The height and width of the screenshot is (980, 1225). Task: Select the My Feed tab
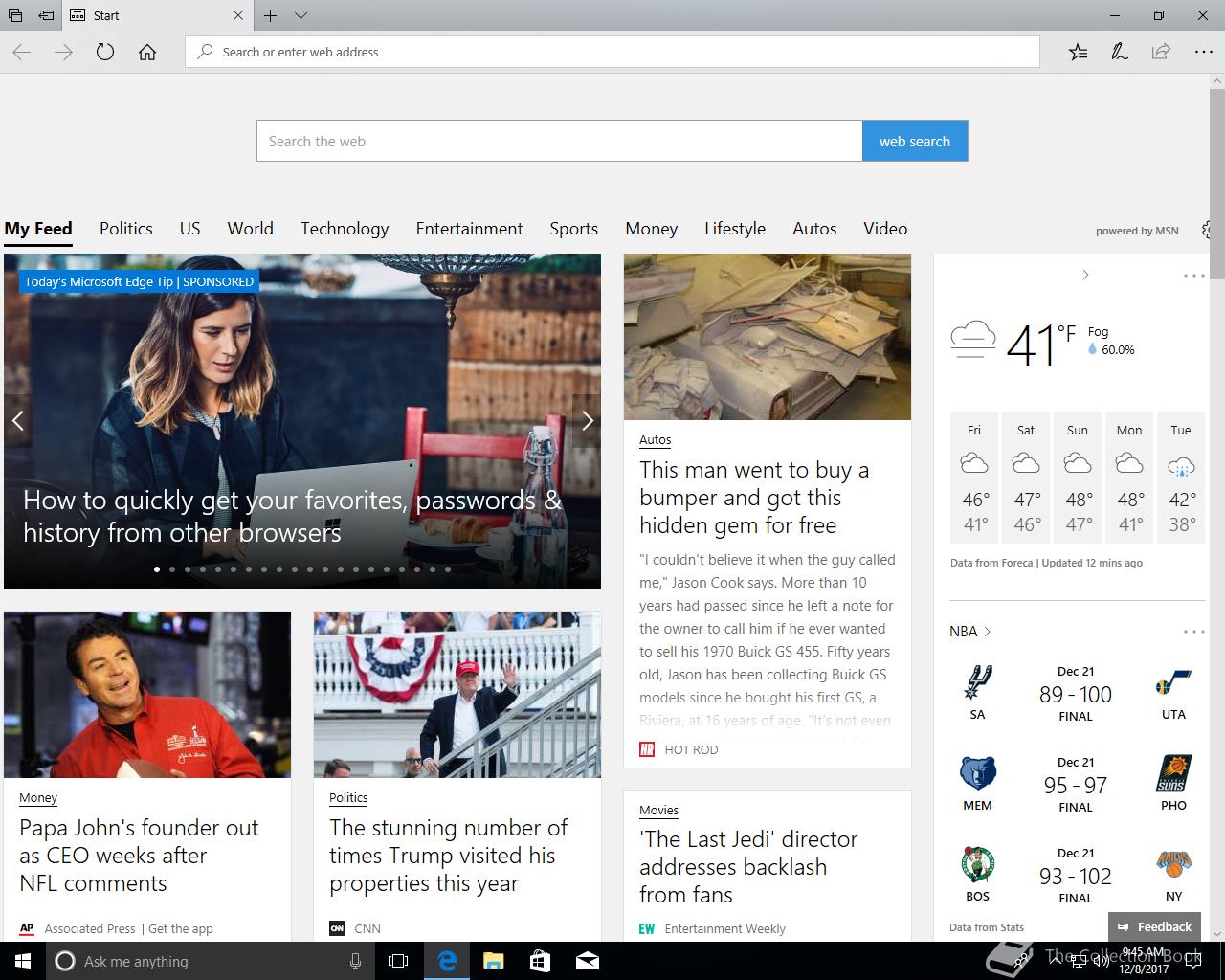(x=38, y=229)
